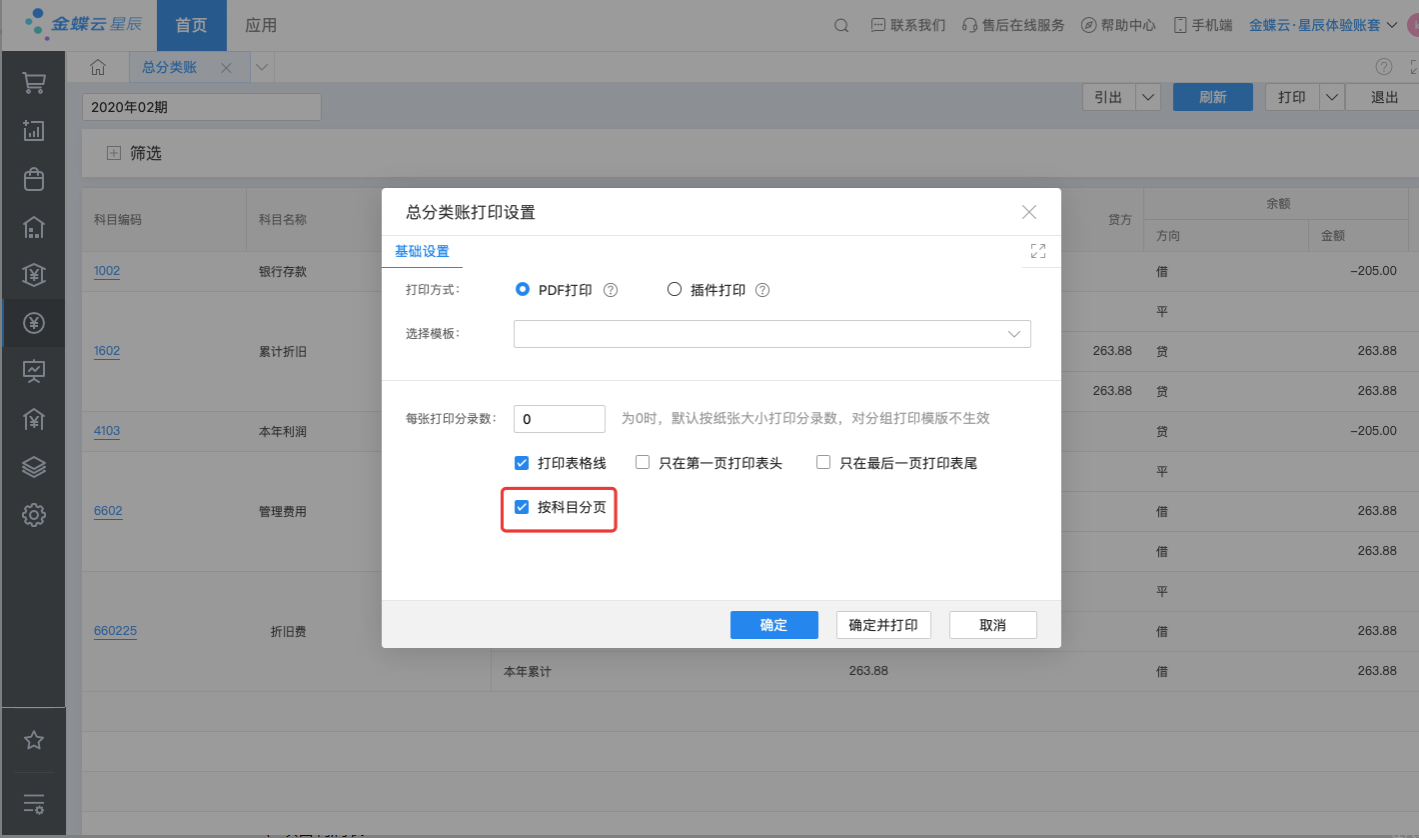Expand the 筛选 filter section
1419x838 pixels.
113,153
